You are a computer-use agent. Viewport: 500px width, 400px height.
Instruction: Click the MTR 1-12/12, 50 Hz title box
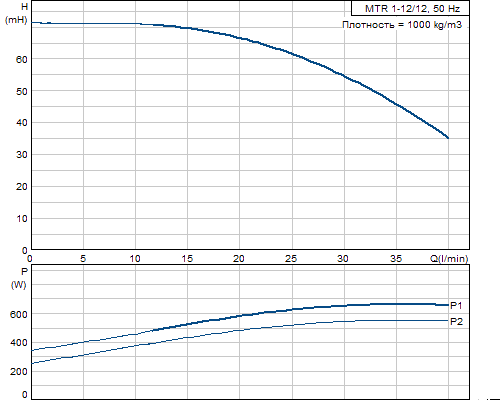[x=410, y=8]
